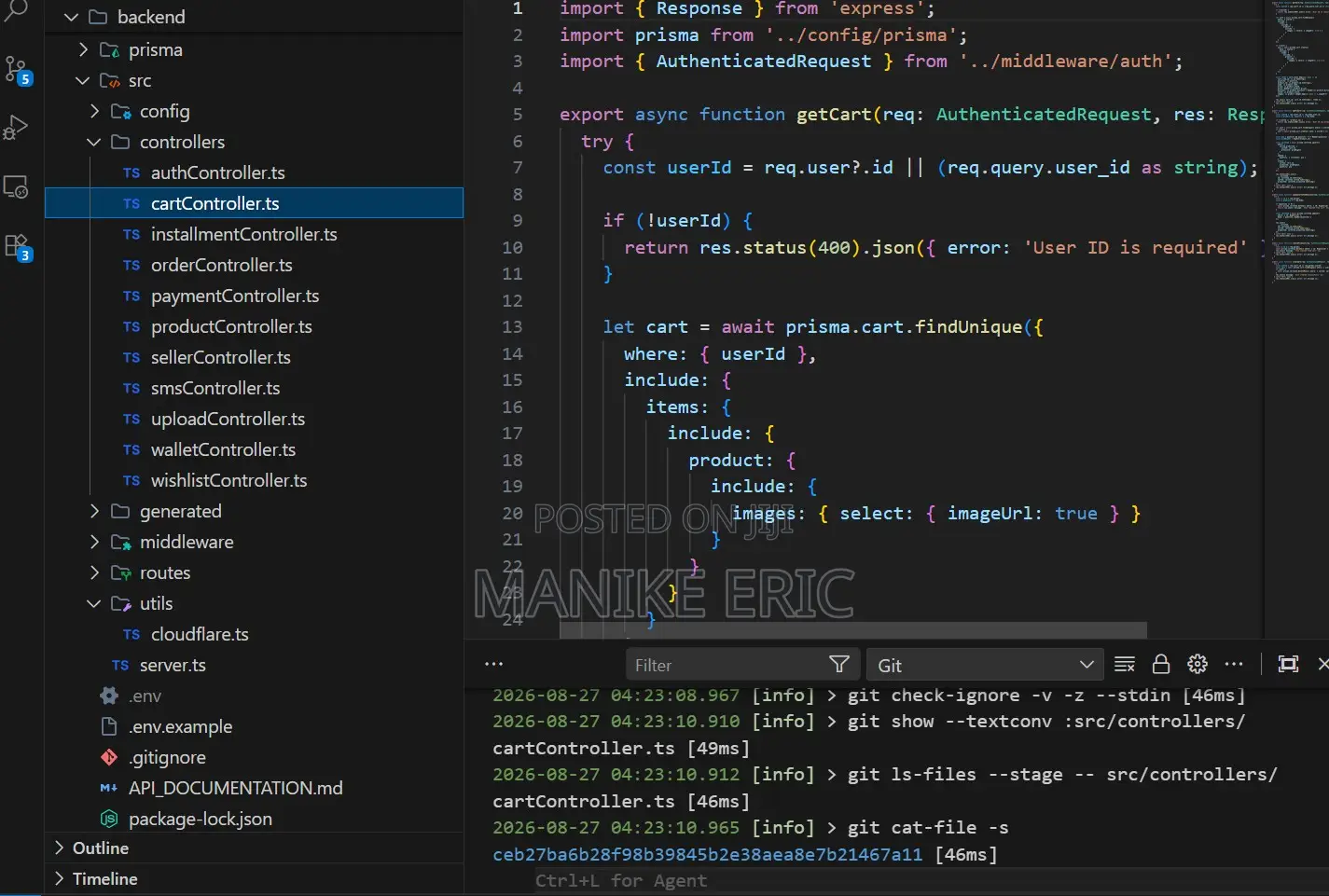The image size is (1329, 896).
Task: Open Extensions view with badge 3
Action: 17,247
